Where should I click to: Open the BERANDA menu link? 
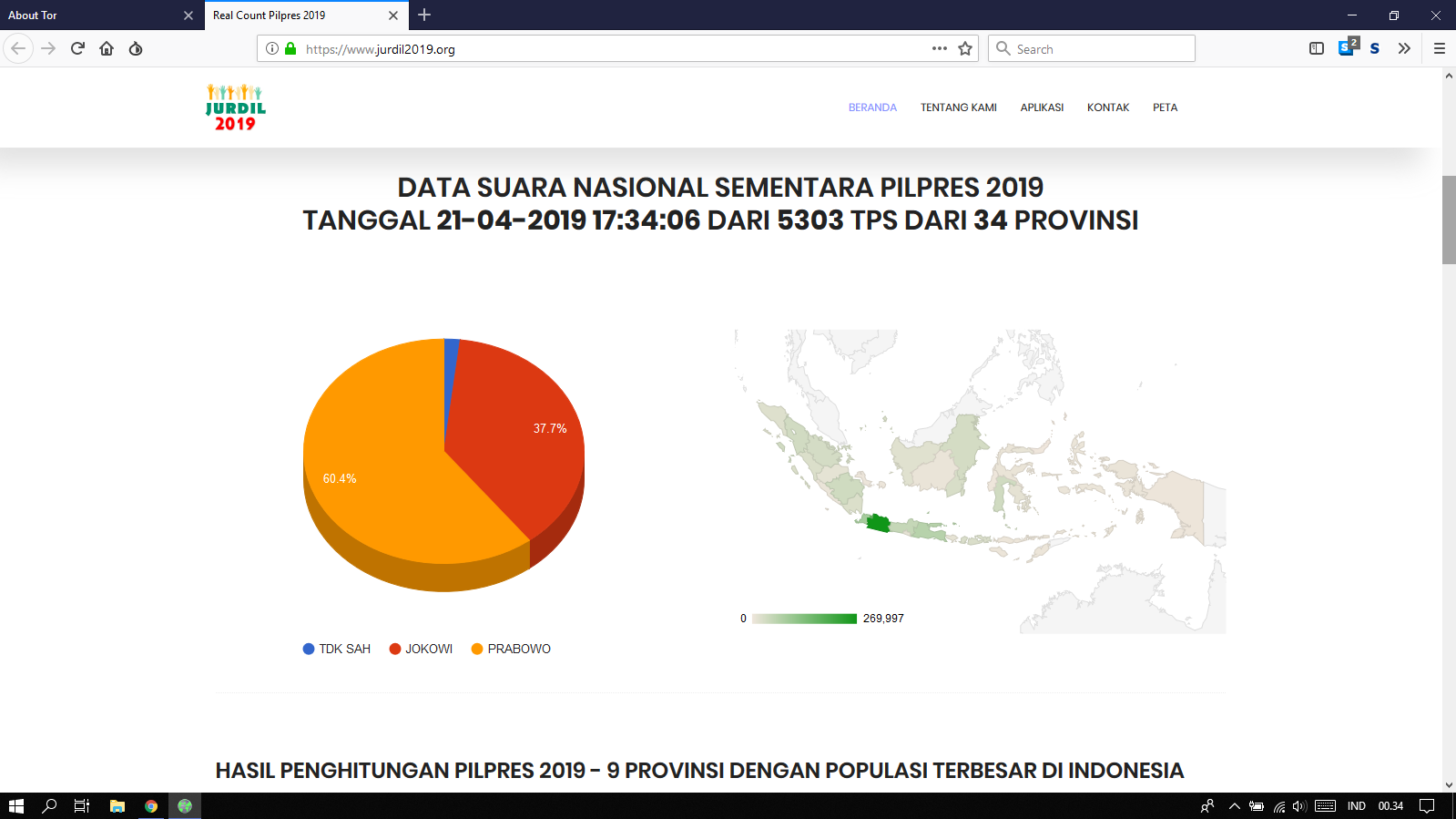(872, 107)
